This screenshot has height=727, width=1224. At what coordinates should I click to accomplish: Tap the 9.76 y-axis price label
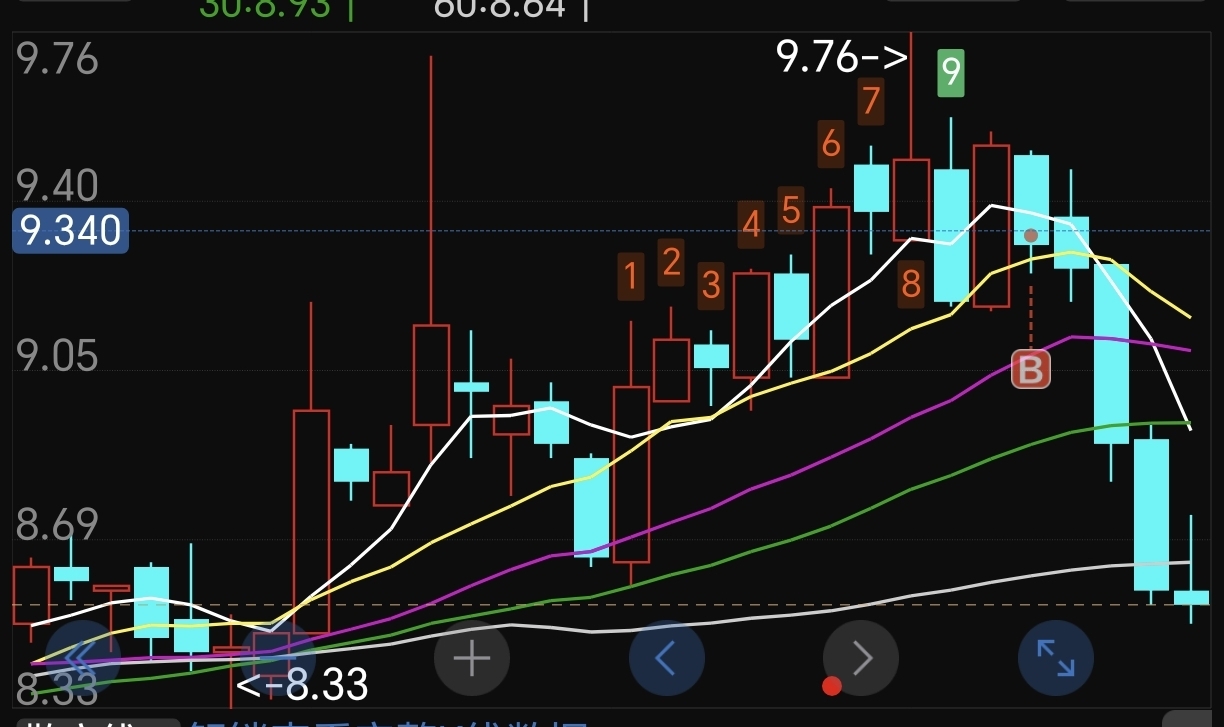click(58, 59)
